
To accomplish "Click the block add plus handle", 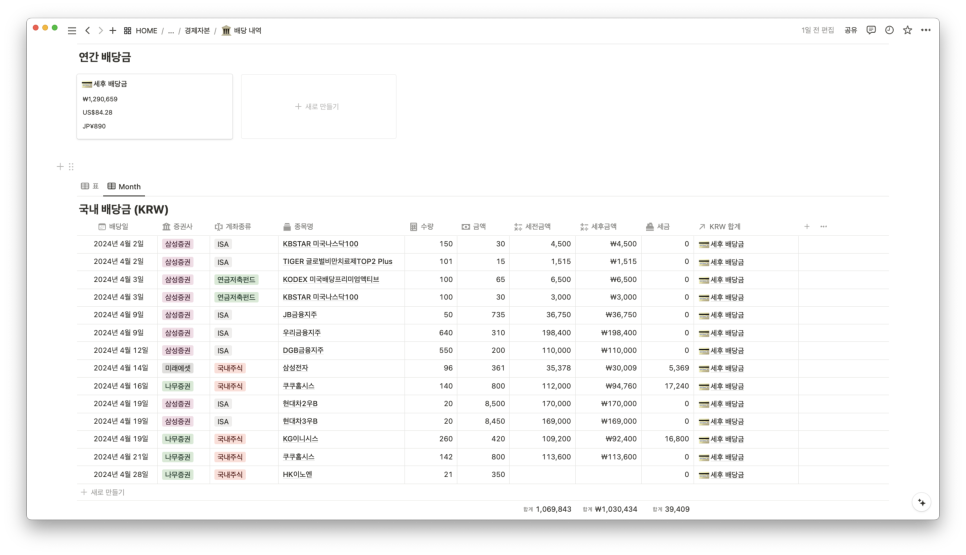I will 60,166.
